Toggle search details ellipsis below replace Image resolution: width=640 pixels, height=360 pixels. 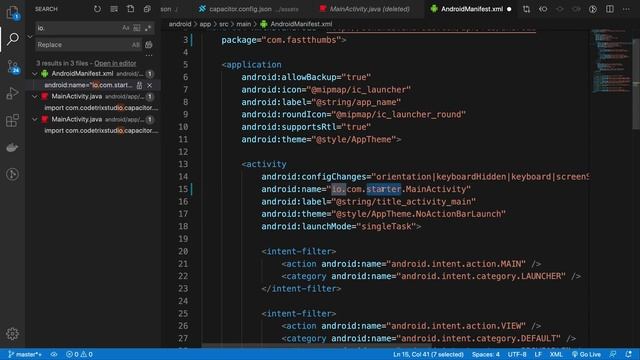[149, 55]
